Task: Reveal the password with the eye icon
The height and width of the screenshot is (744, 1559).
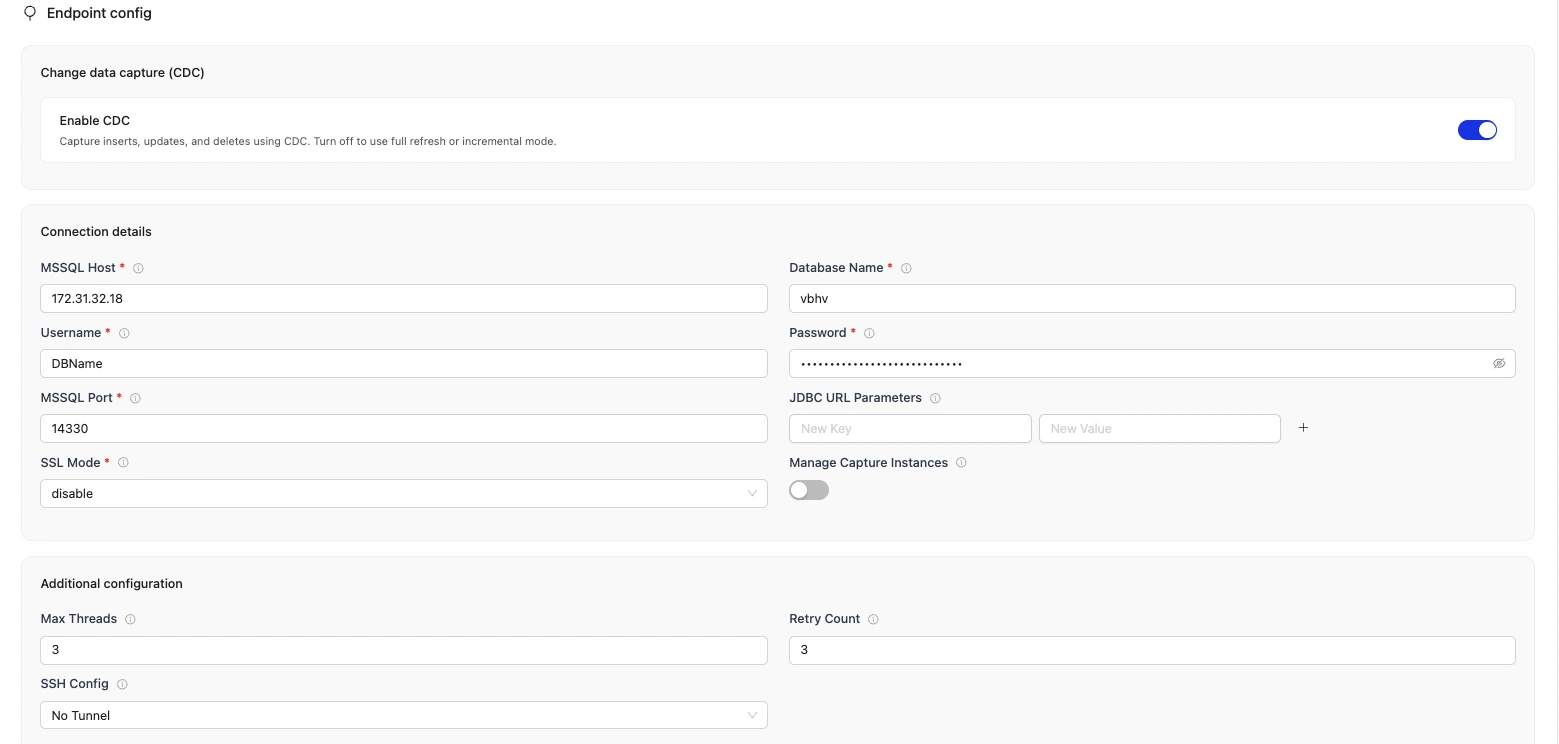Action: (1498, 363)
